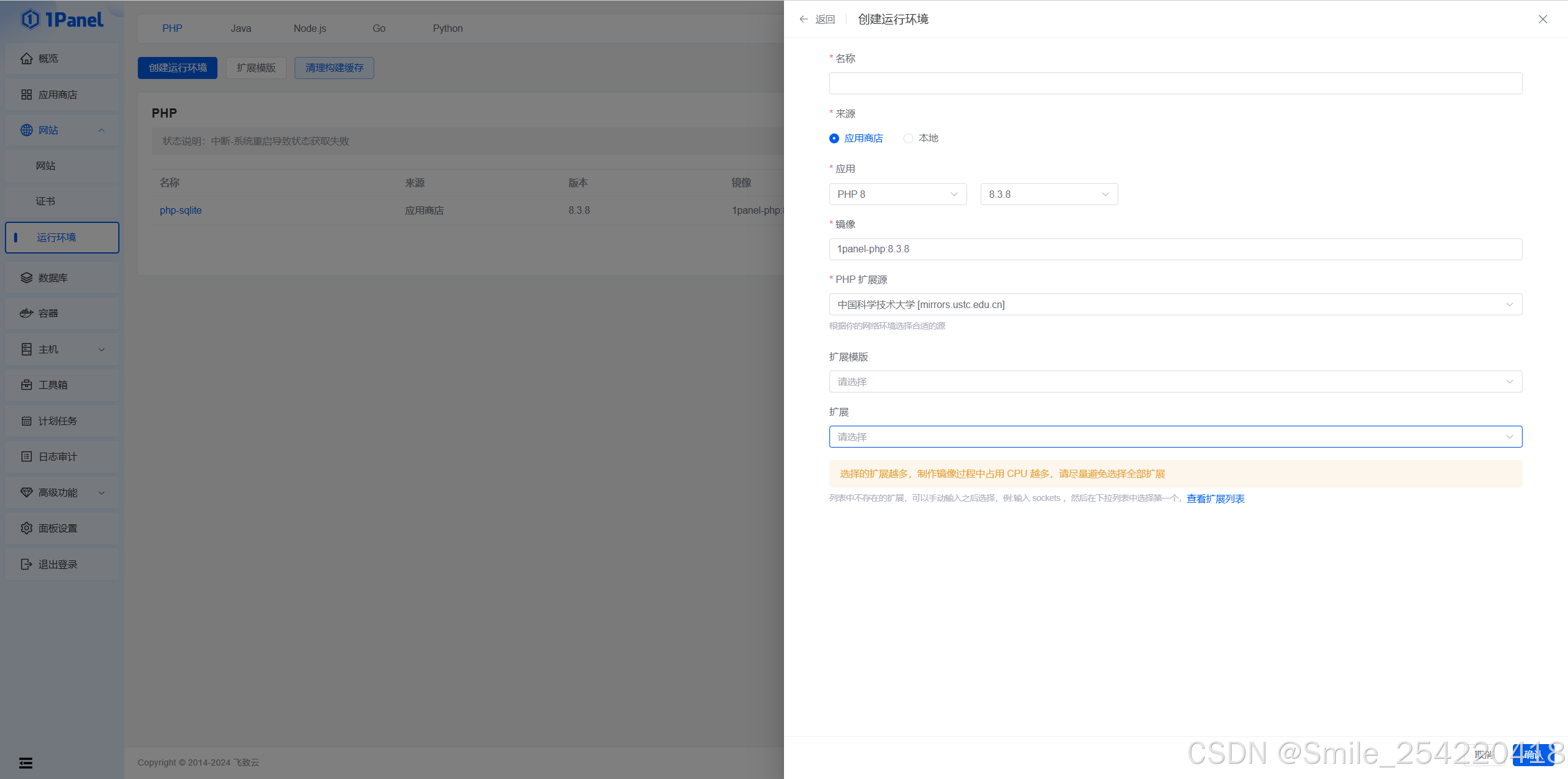The height and width of the screenshot is (779, 1568).
Task: Click the 名称 name input field
Action: tap(1175, 83)
